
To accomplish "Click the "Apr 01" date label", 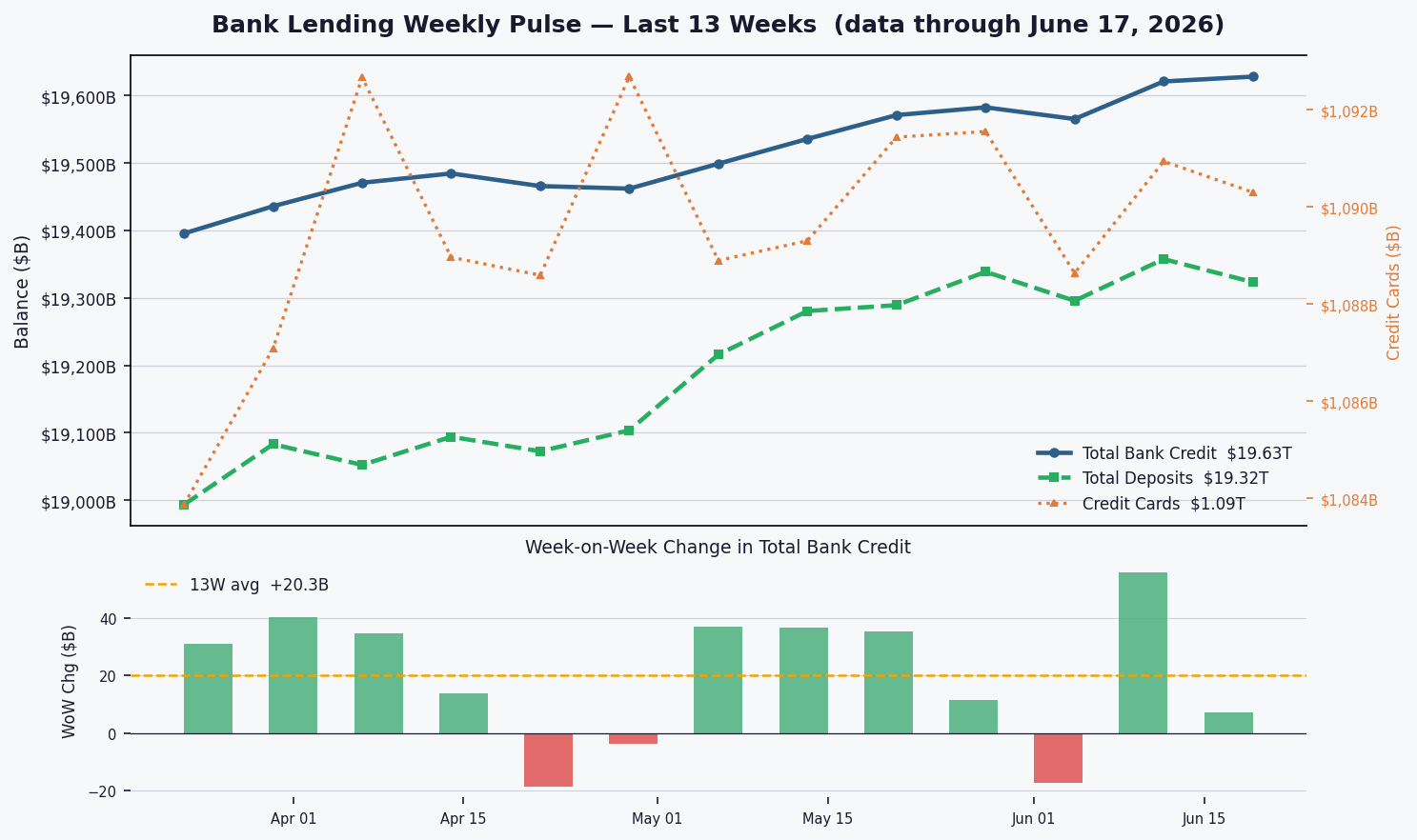I will 294,819.
